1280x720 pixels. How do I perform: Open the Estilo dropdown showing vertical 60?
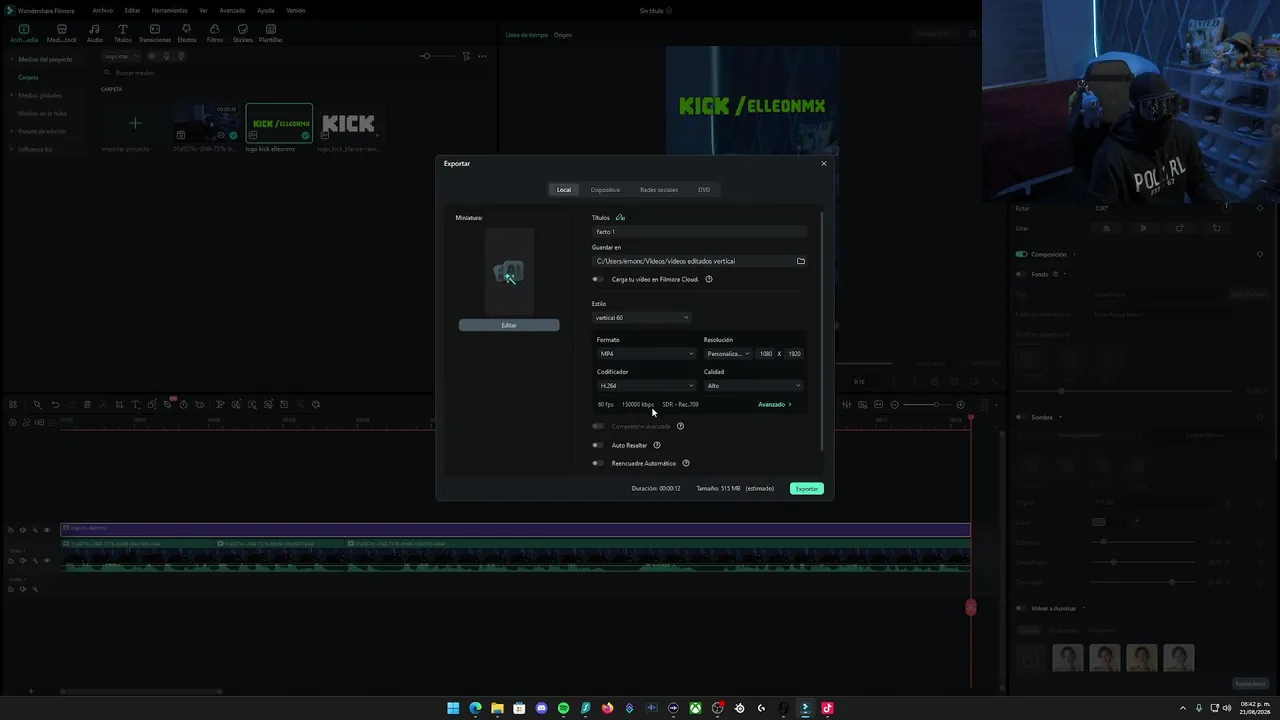pyautogui.click(x=642, y=318)
